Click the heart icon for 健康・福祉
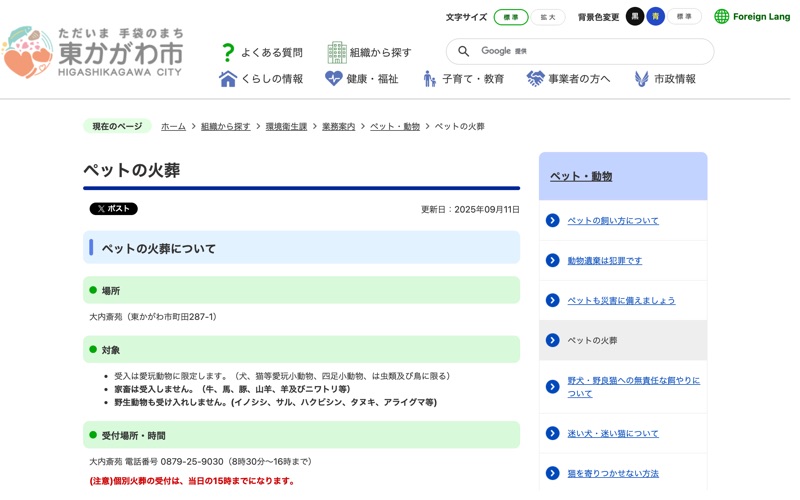The image size is (800, 500). [333, 79]
